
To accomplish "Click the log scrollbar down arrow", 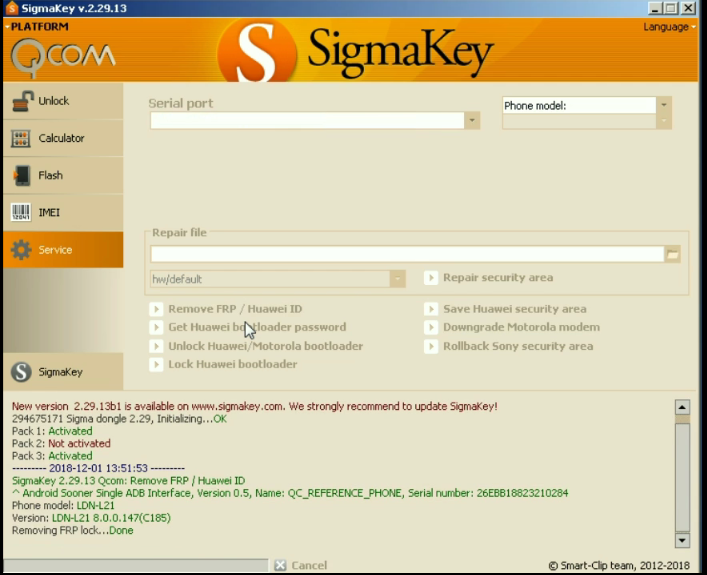I will (682, 540).
